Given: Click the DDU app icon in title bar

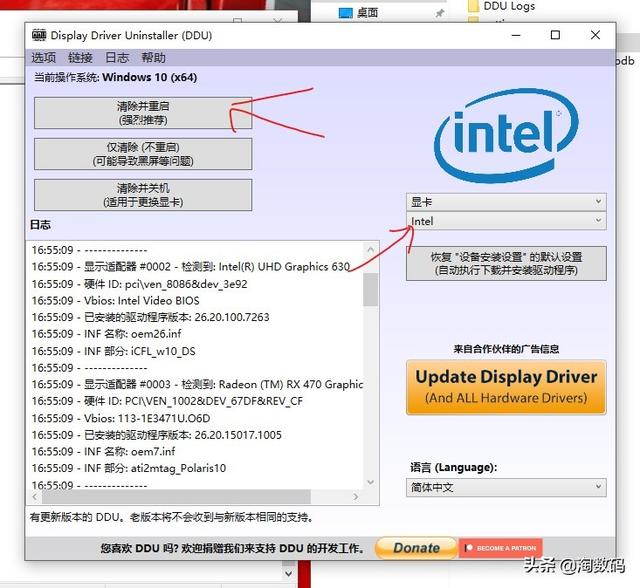Looking at the screenshot, I should (x=39, y=35).
